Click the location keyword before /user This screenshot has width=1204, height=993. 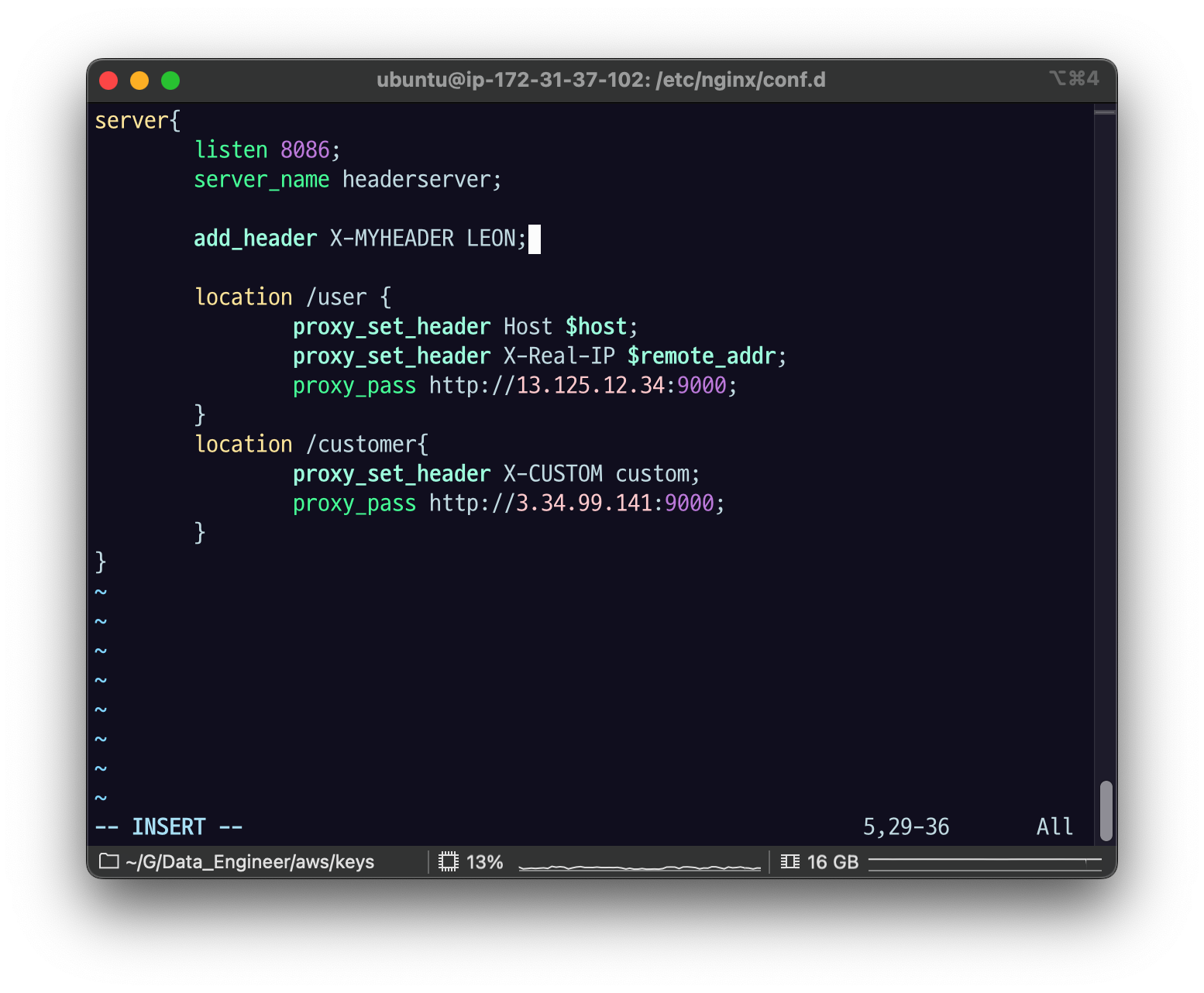click(x=243, y=297)
